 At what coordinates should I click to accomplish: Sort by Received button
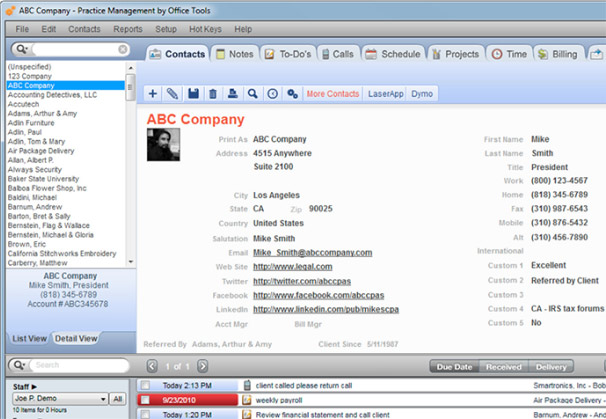pyautogui.click(x=504, y=366)
